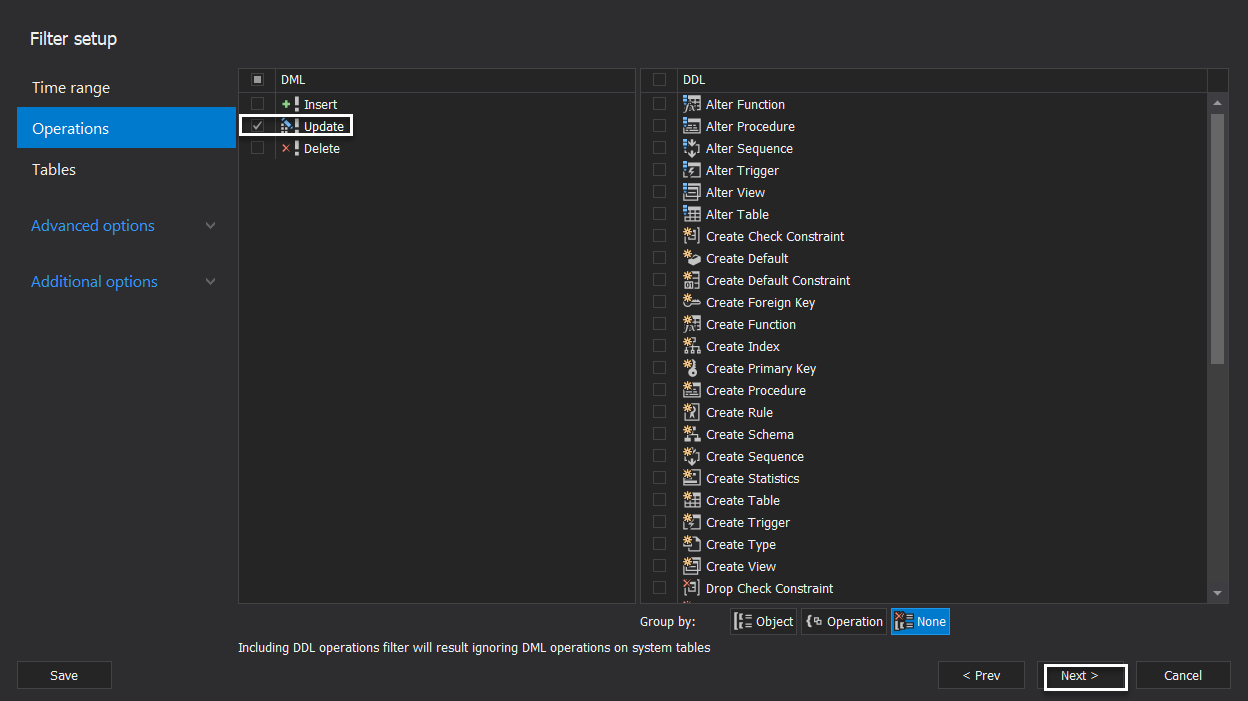Image resolution: width=1248 pixels, height=701 pixels.
Task: Click the Alter Function icon
Action: coord(691,104)
